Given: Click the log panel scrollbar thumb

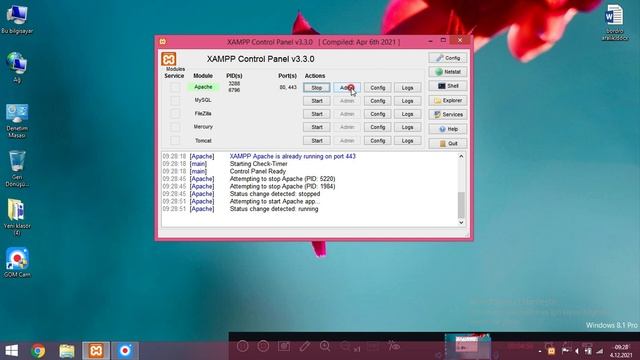Looking at the screenshot, I should pyautogui.click(x=461, y=205).
